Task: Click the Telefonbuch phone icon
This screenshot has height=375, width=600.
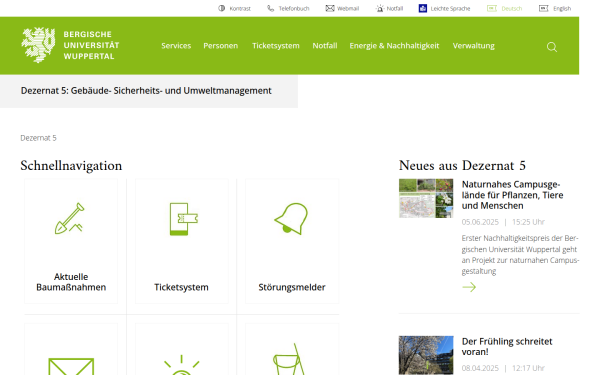Action: coord(271,8)
